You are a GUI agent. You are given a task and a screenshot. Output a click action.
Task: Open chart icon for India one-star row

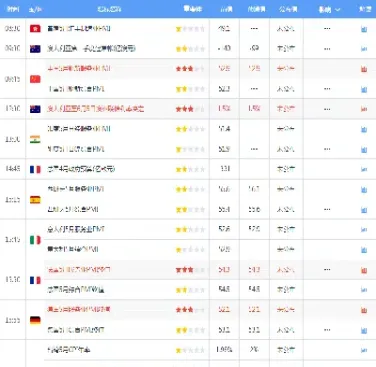pos(364,150)
